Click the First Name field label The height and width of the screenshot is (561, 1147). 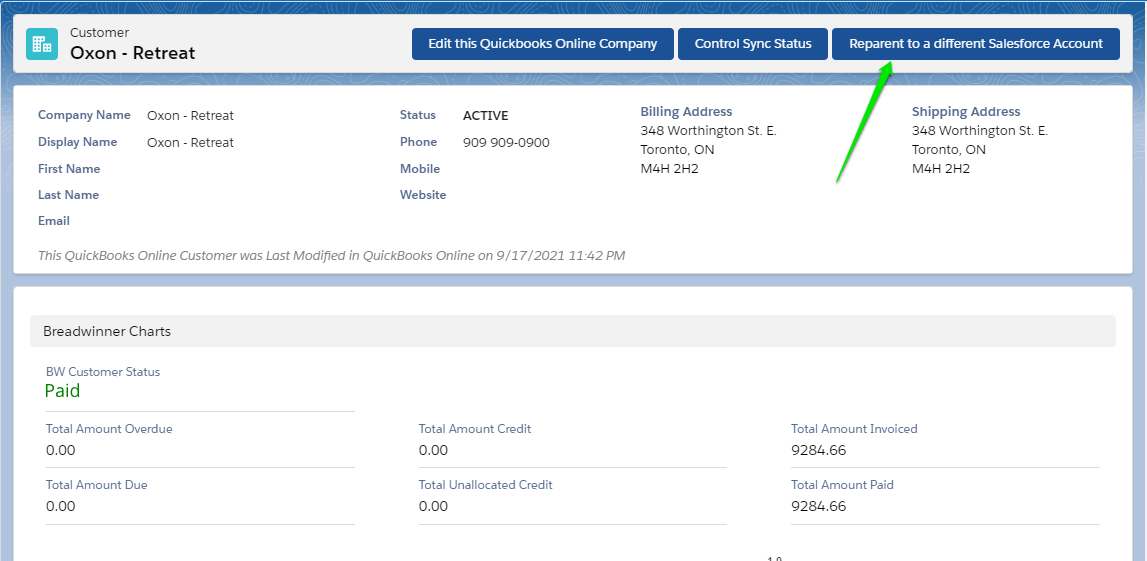coord(69,169)
